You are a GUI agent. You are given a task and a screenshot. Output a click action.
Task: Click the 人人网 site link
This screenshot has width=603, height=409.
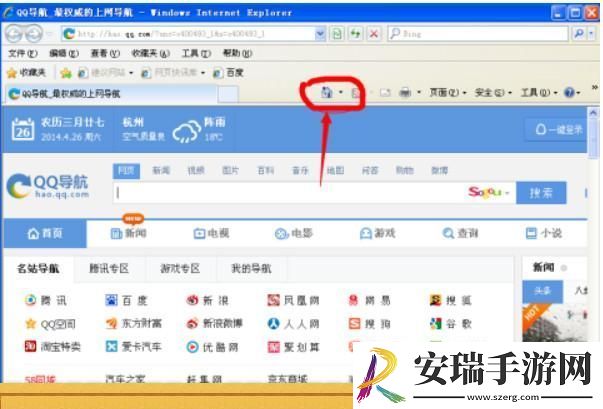coord(293,324)
